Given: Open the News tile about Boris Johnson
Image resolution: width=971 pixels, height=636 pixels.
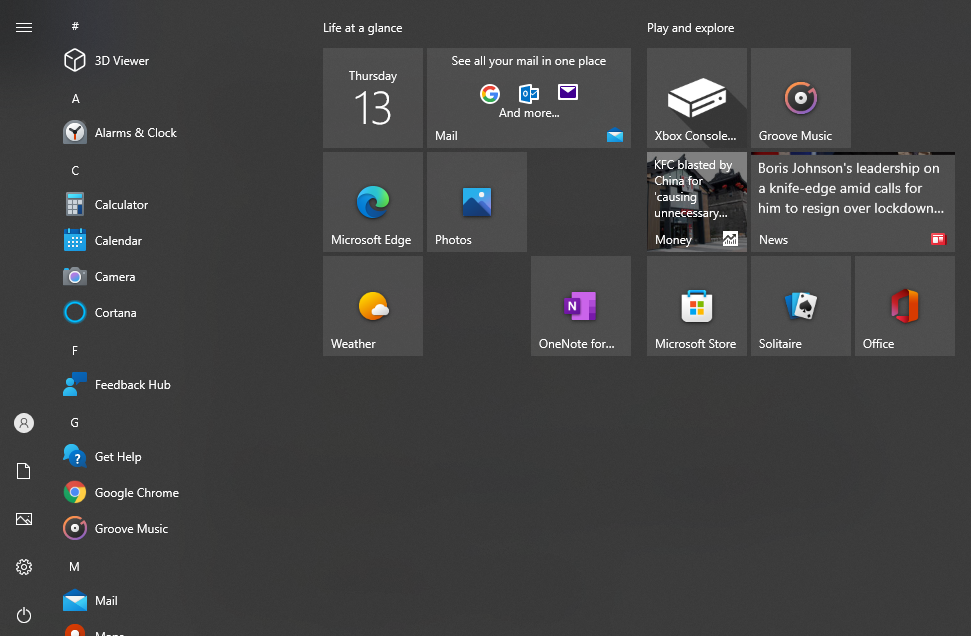Looking at the screenshot, I should 853,202.
